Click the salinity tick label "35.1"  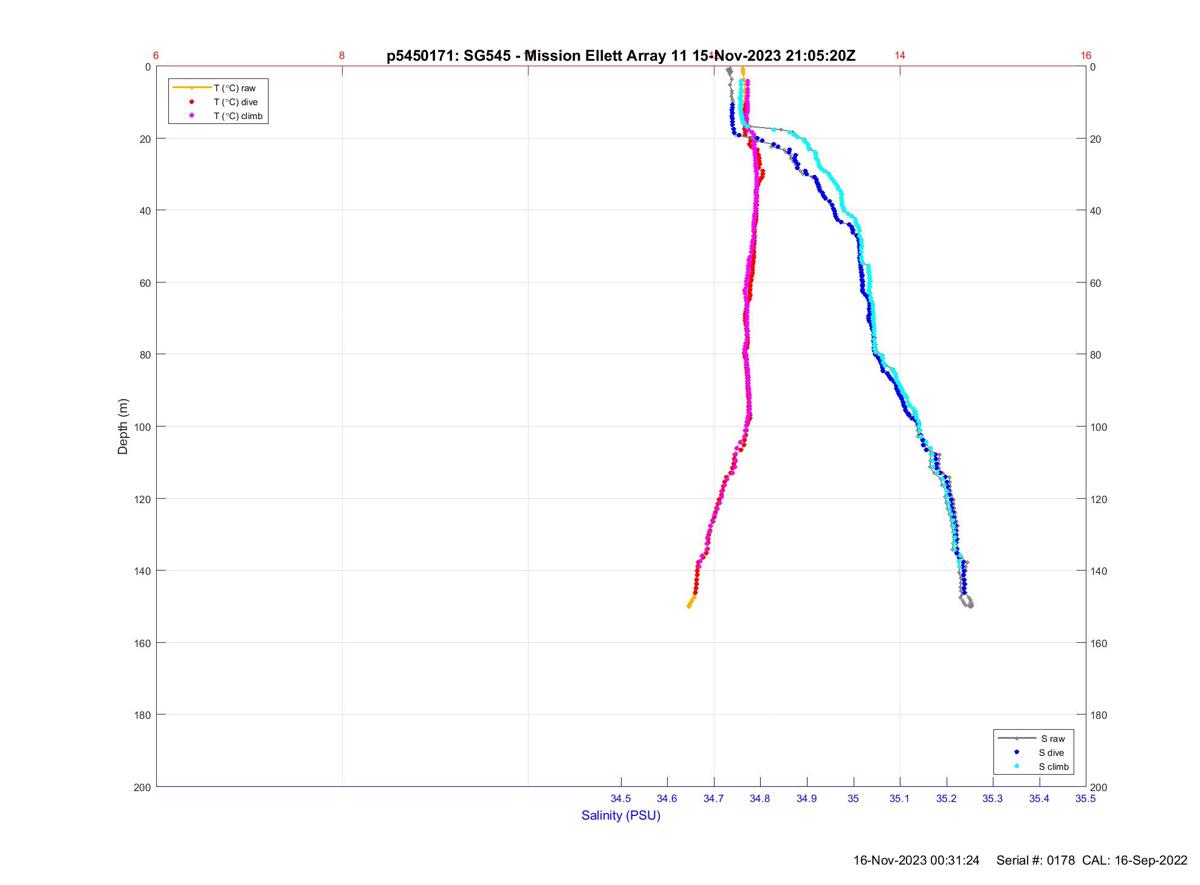click(x=900, y=798)
